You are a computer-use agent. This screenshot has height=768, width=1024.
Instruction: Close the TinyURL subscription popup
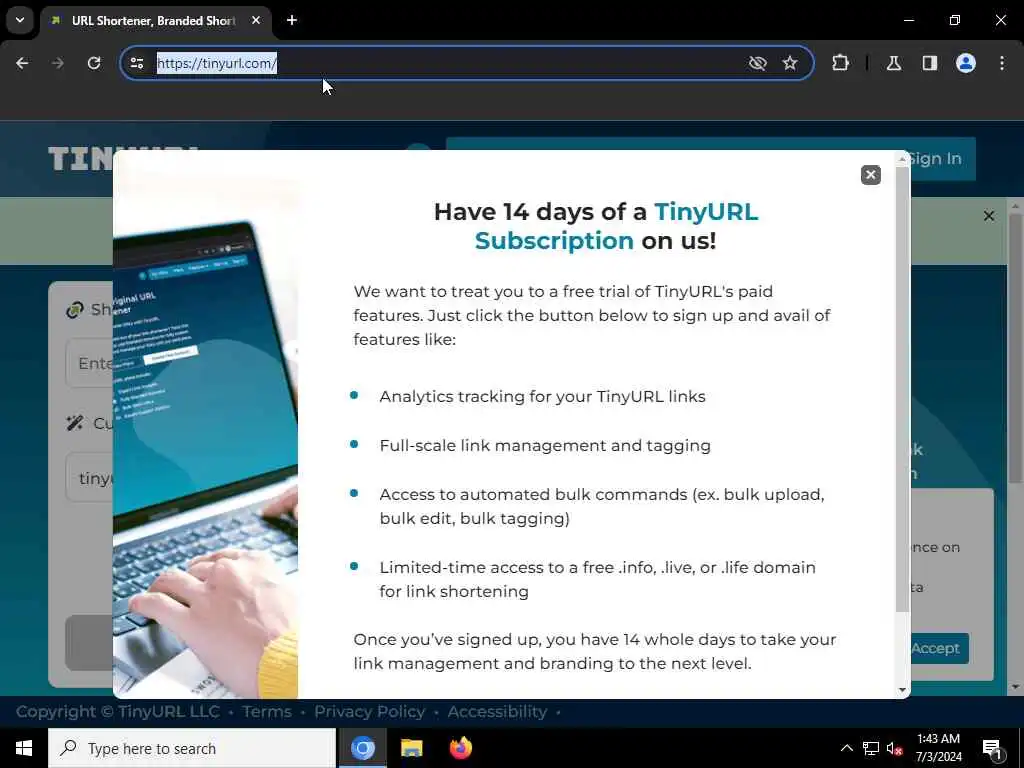(871, 175)
